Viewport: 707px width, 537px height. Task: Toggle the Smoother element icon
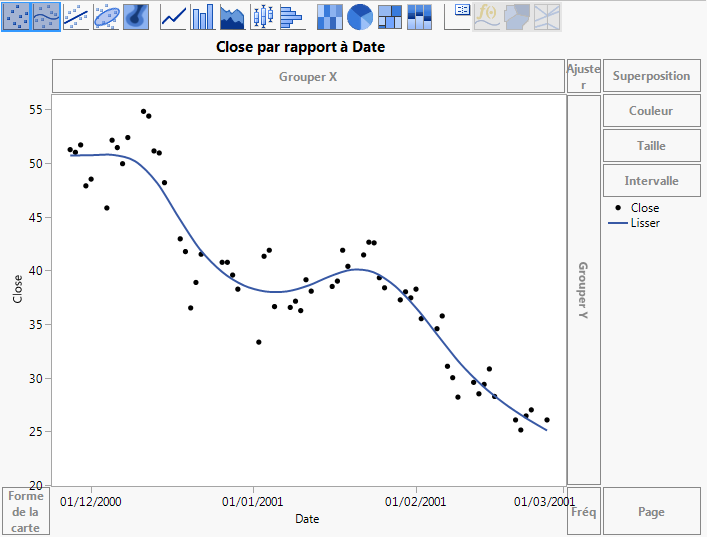[46, 17]
